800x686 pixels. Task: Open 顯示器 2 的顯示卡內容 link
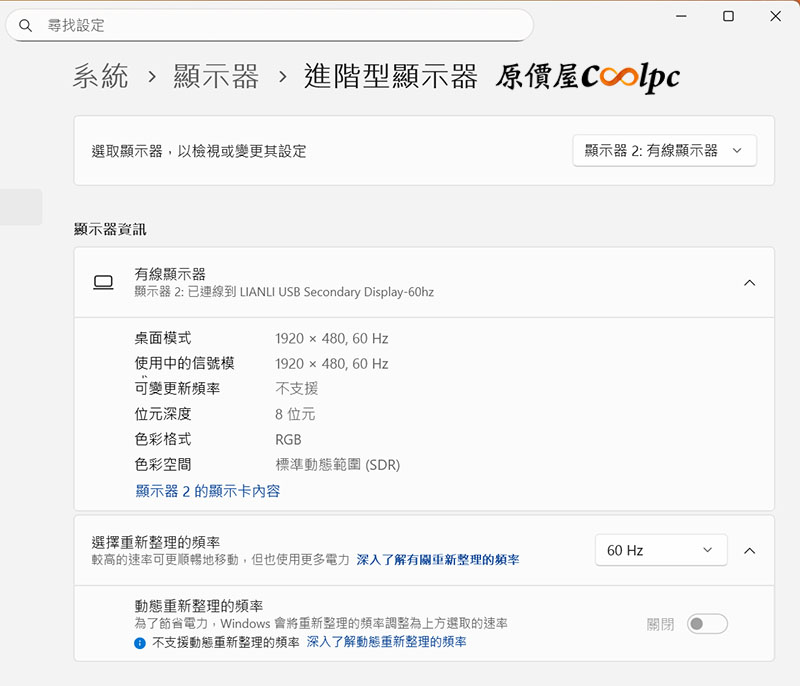[x=208, y=491]
